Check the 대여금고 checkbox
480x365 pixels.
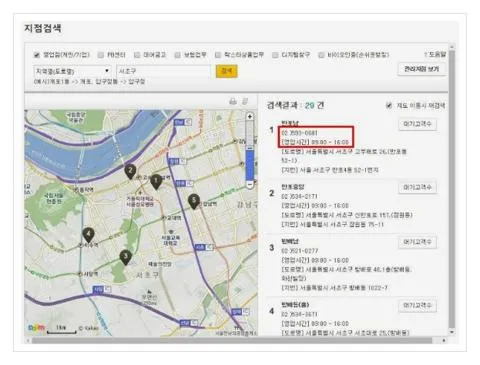137,55
